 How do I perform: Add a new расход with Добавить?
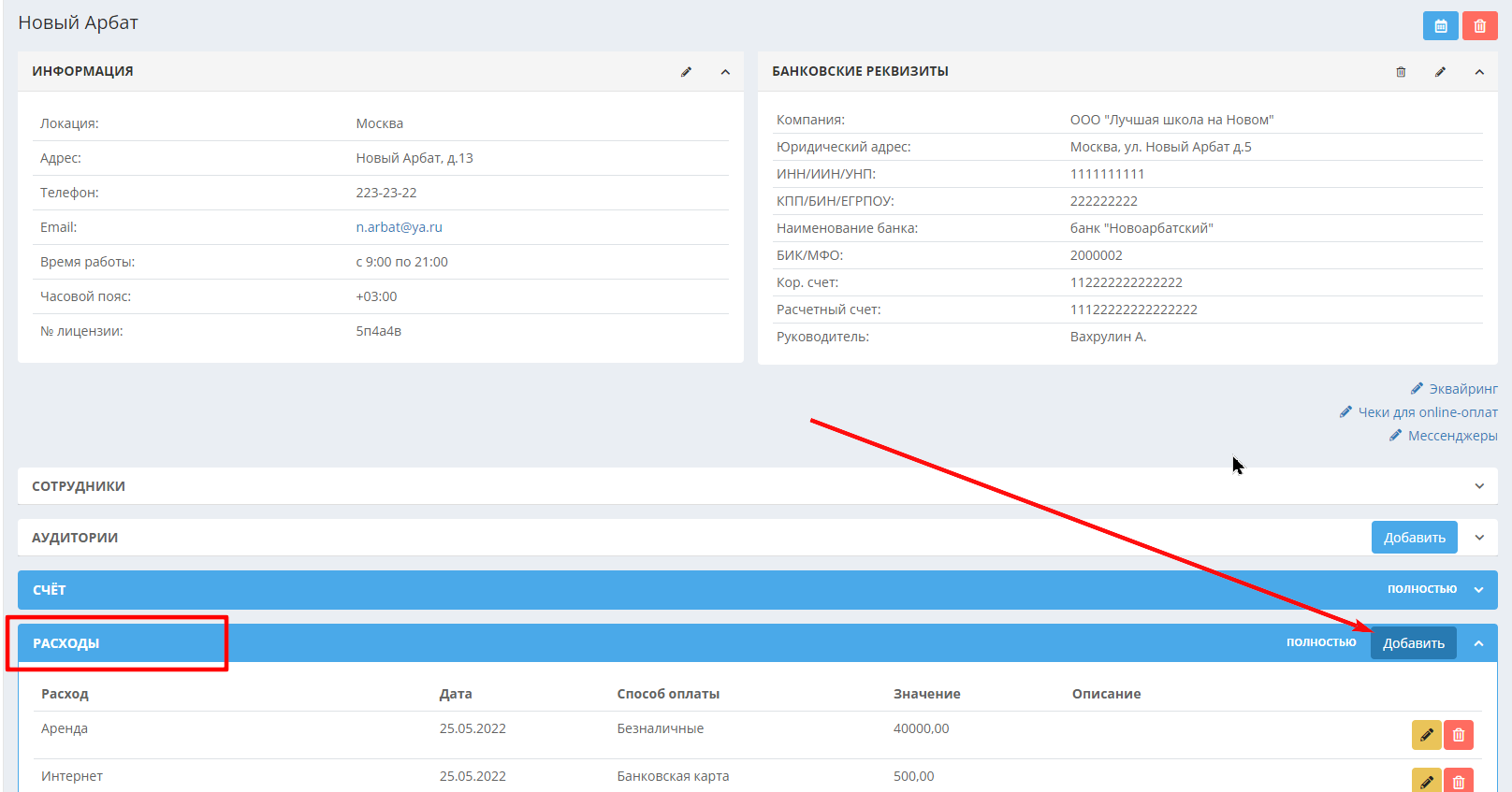click(1414, 643)
